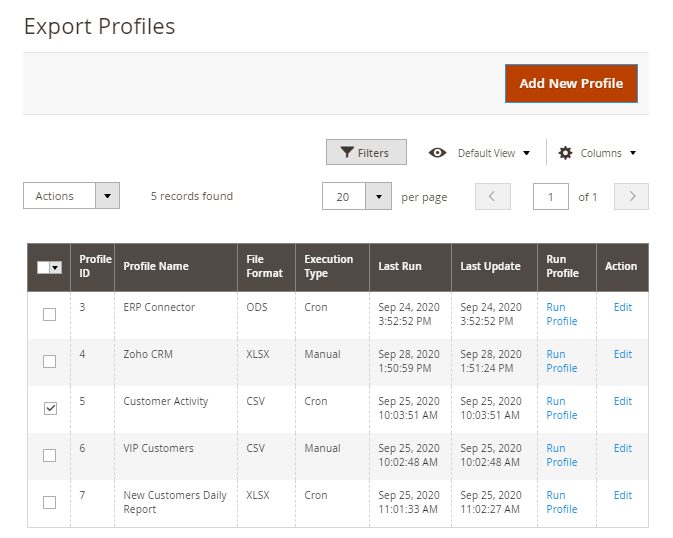The image size is (673, 538).
Task: Run Profile for Zoho CRM
Action: tap(561, 361)
